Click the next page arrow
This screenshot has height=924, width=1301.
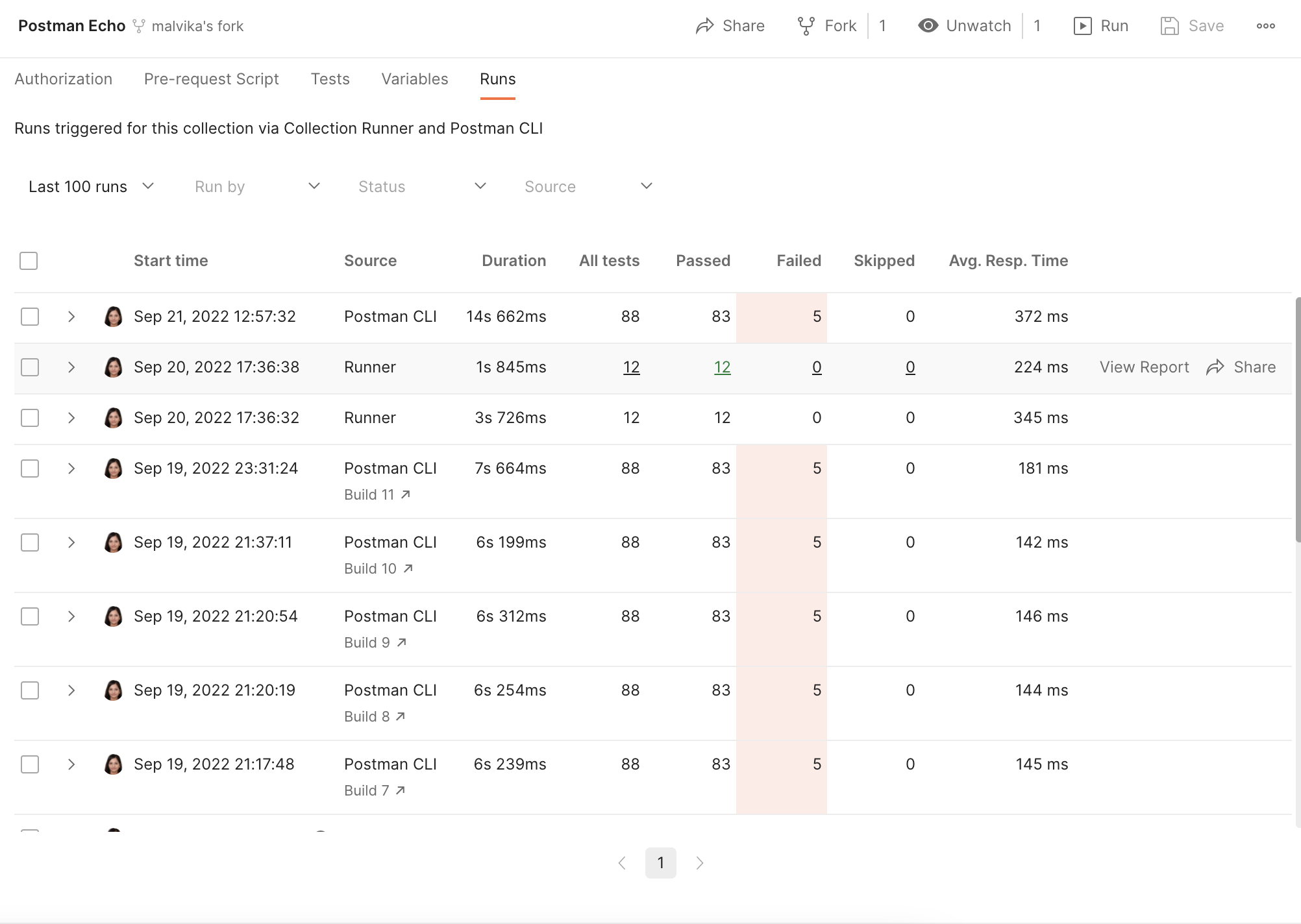[x=700, y=863]
